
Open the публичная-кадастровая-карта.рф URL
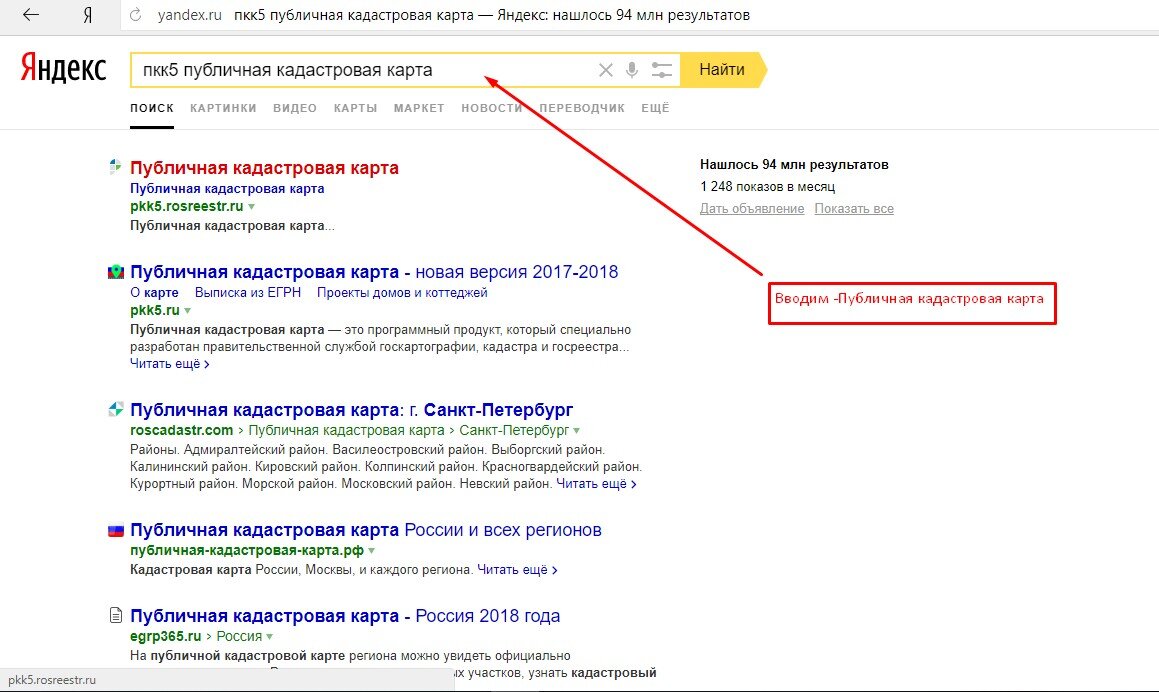tap(247, 551)
